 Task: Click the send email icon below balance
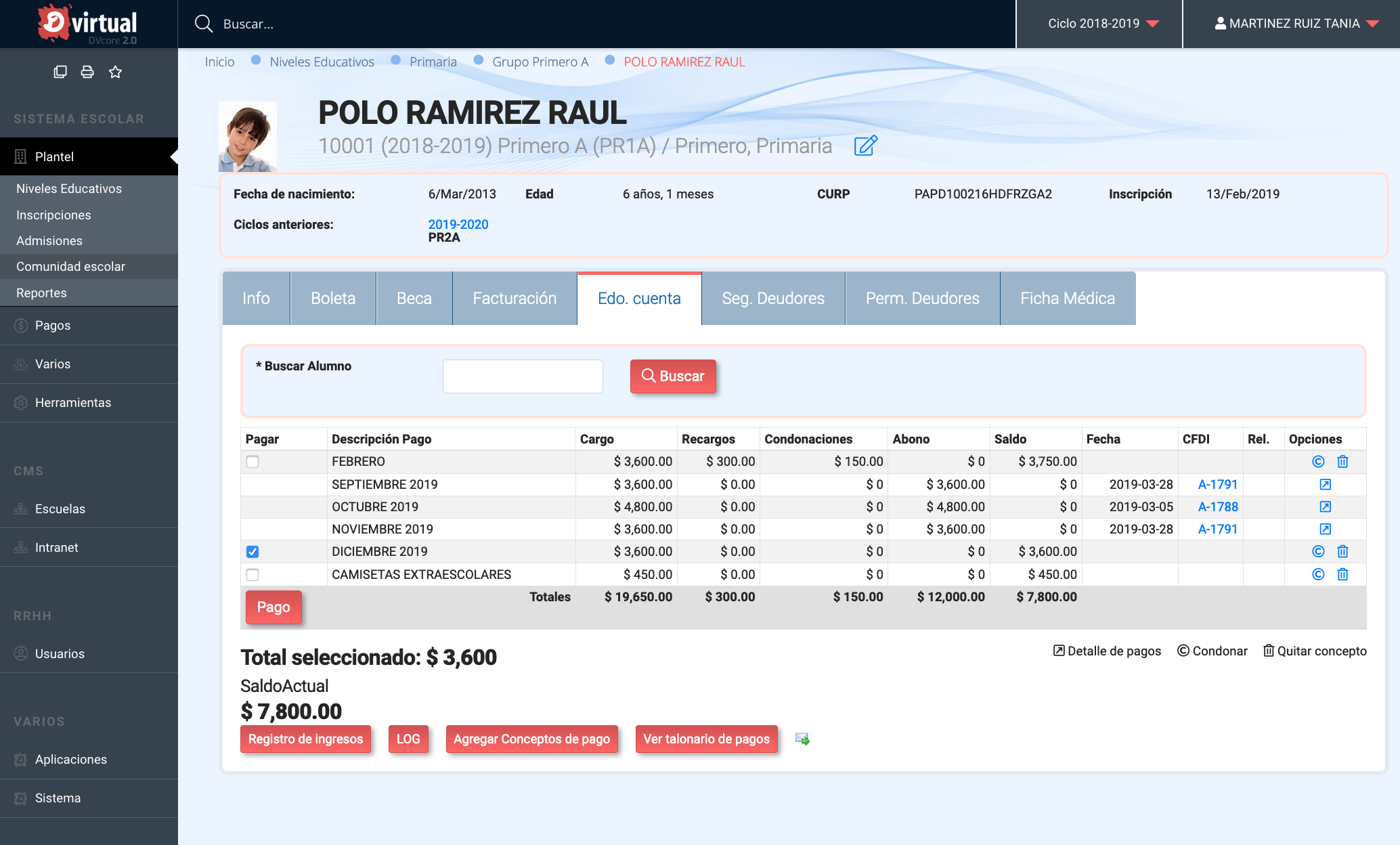(x=802, y=739)
